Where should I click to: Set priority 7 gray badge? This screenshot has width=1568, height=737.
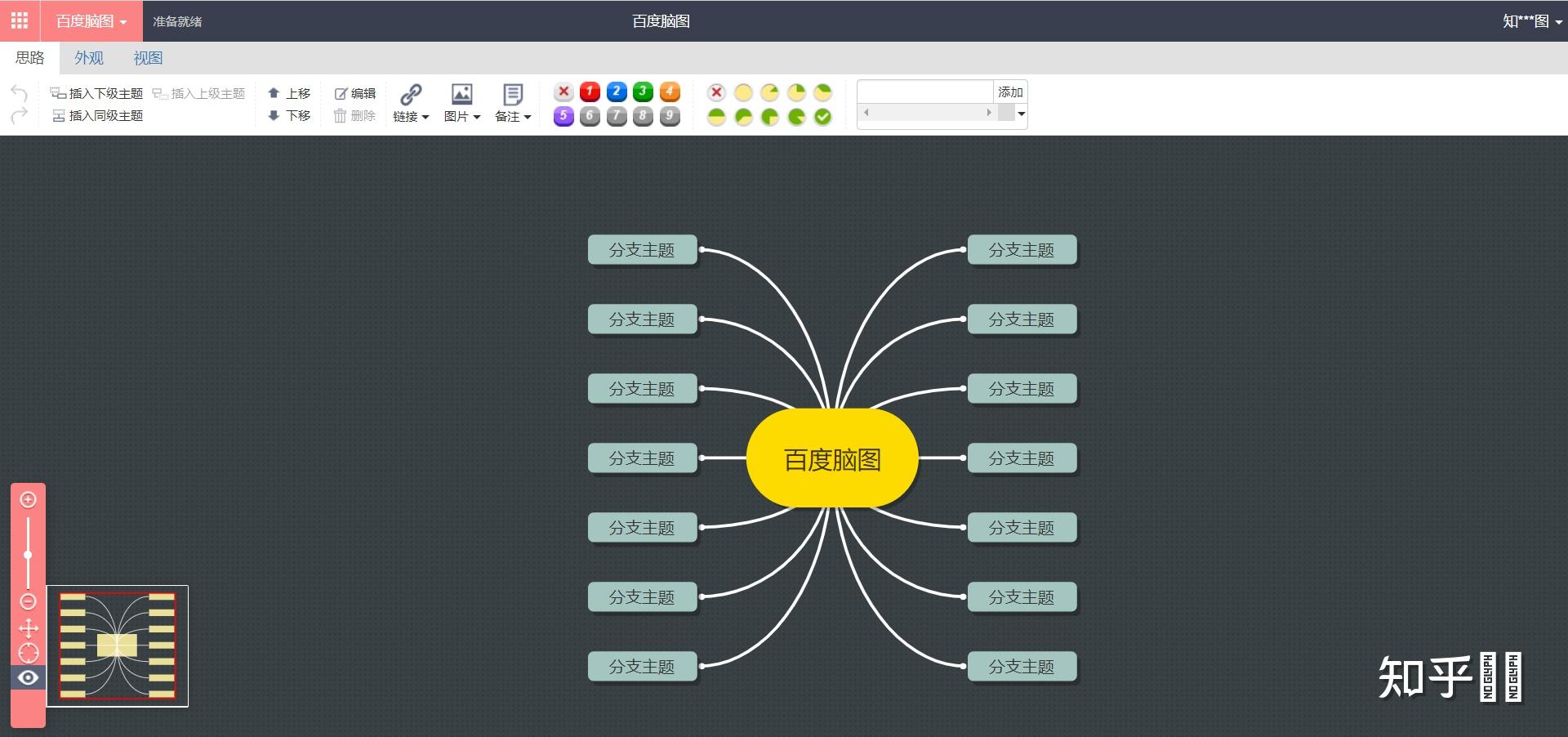tap(617, 116)
